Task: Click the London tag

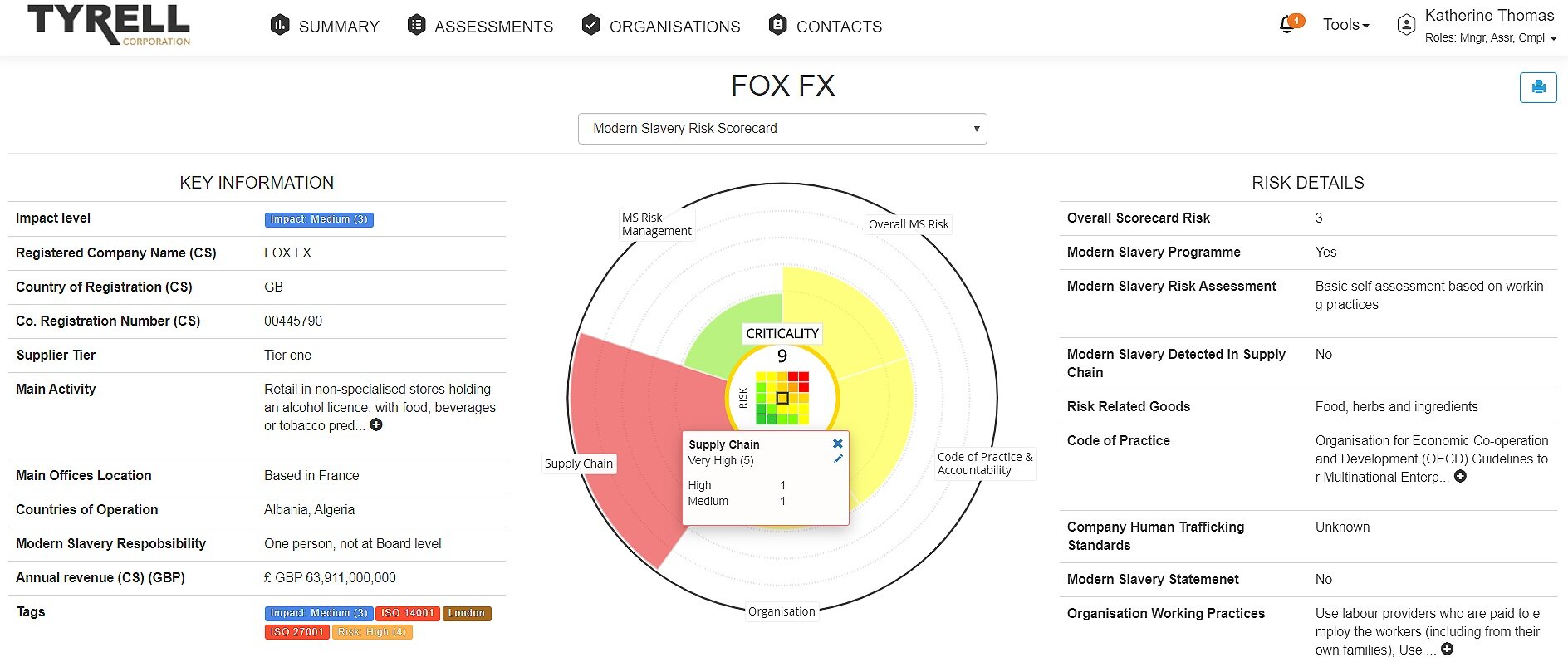Action: coord(467,613)
